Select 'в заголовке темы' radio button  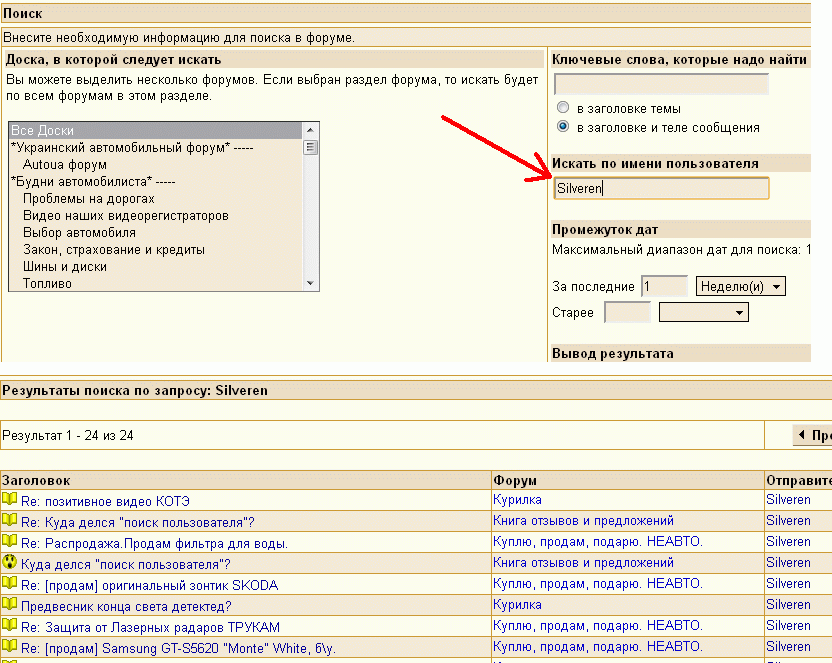[563, 108]
